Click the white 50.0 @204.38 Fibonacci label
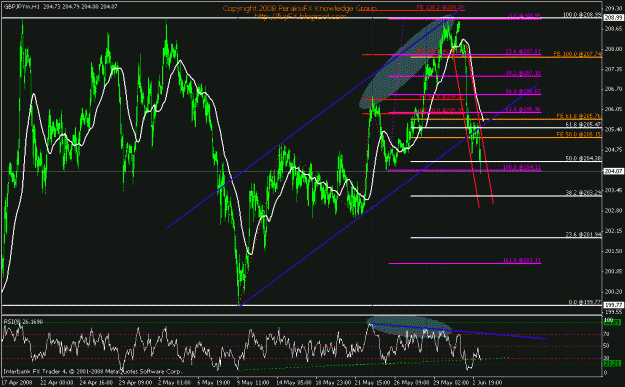The height and width of the screenshot is (387, 625). [584, 158]
